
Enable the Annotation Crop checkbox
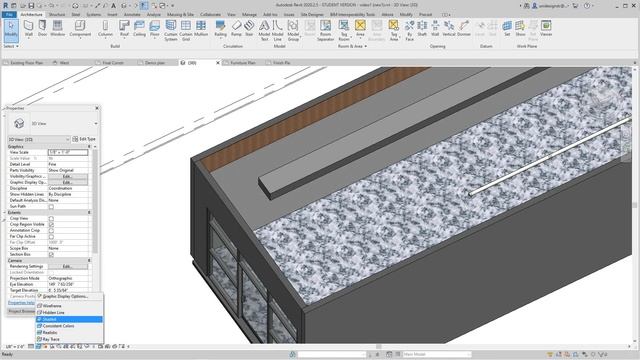point(51,231)
